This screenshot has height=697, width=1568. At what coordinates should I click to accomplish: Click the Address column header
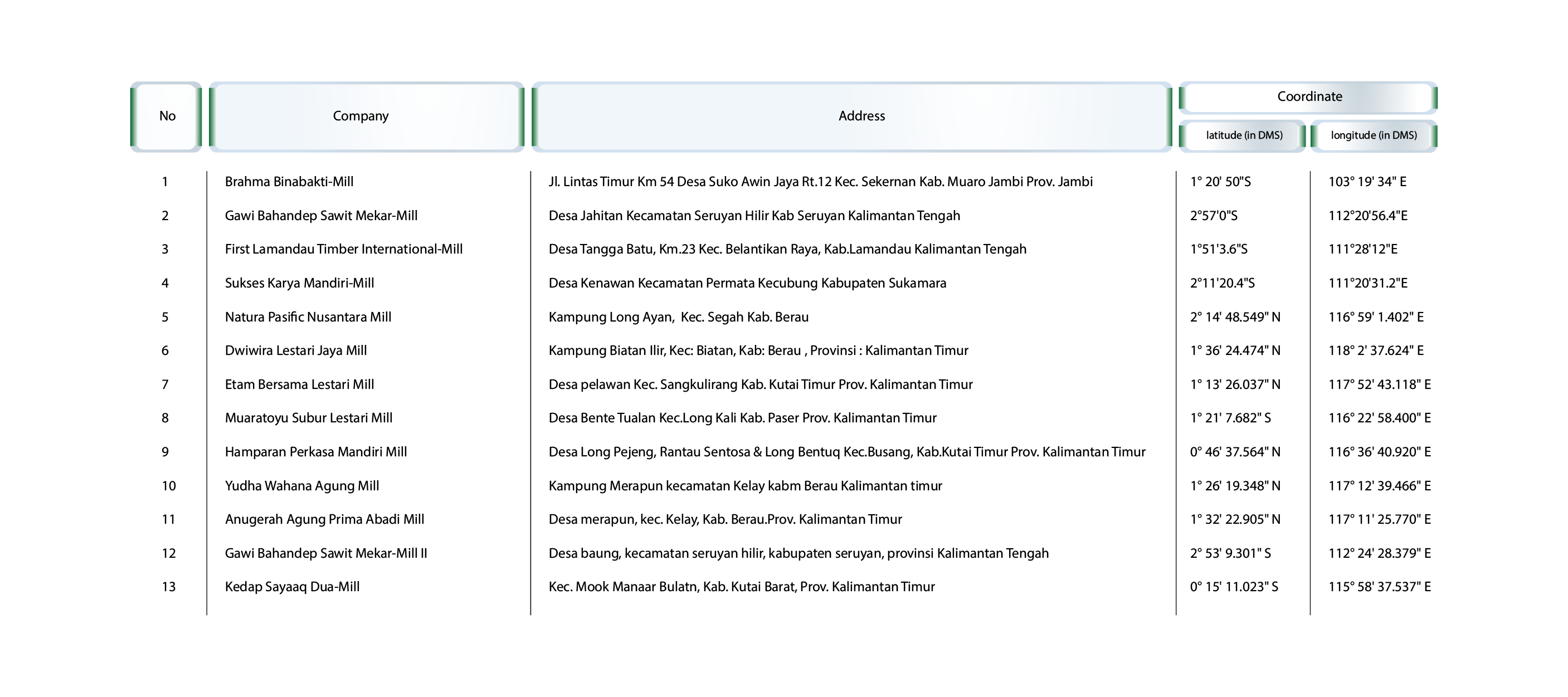(861, 116)
